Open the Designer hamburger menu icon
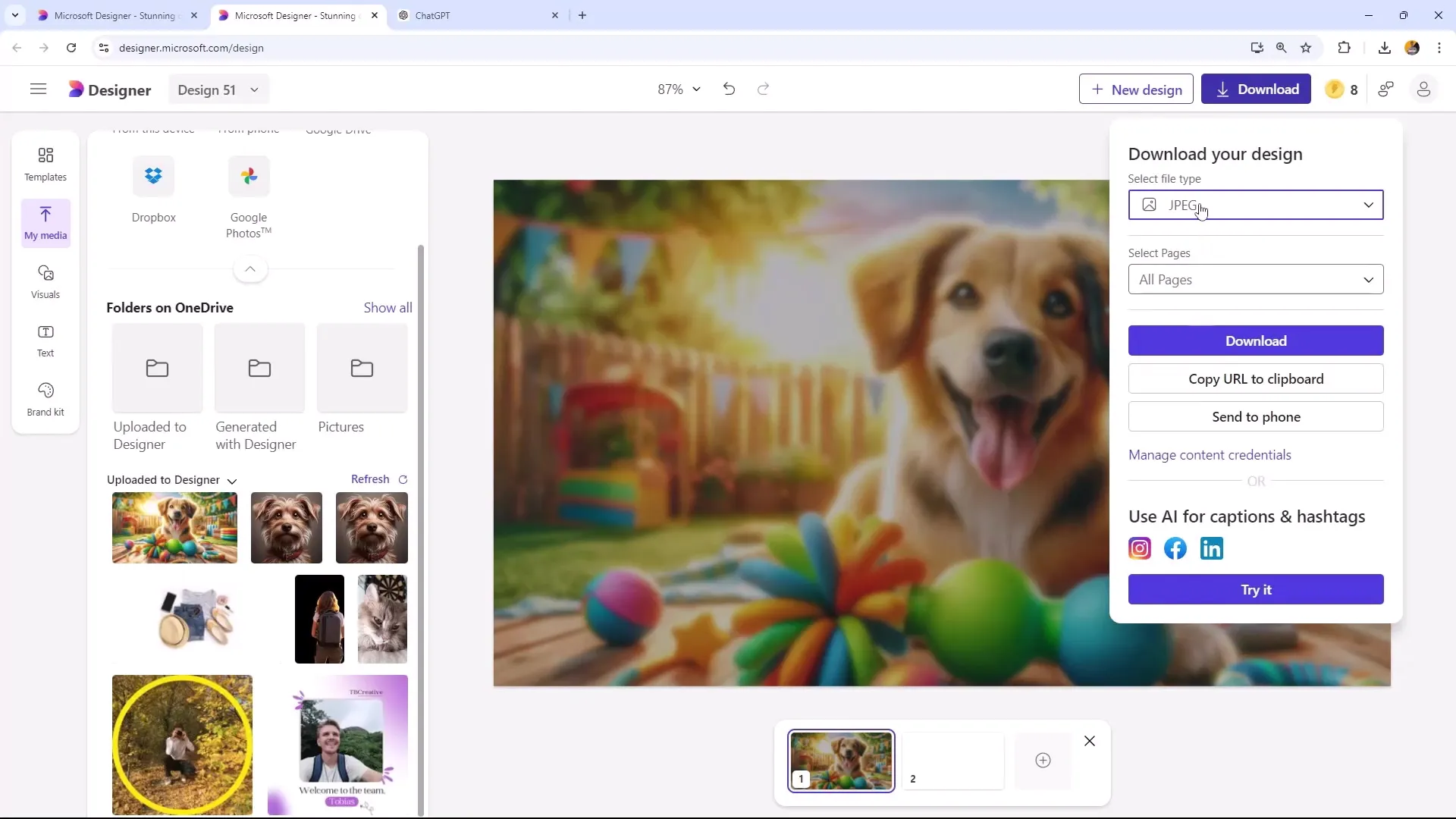This screenshot has width=1456, height=819. tap(38, 89)
